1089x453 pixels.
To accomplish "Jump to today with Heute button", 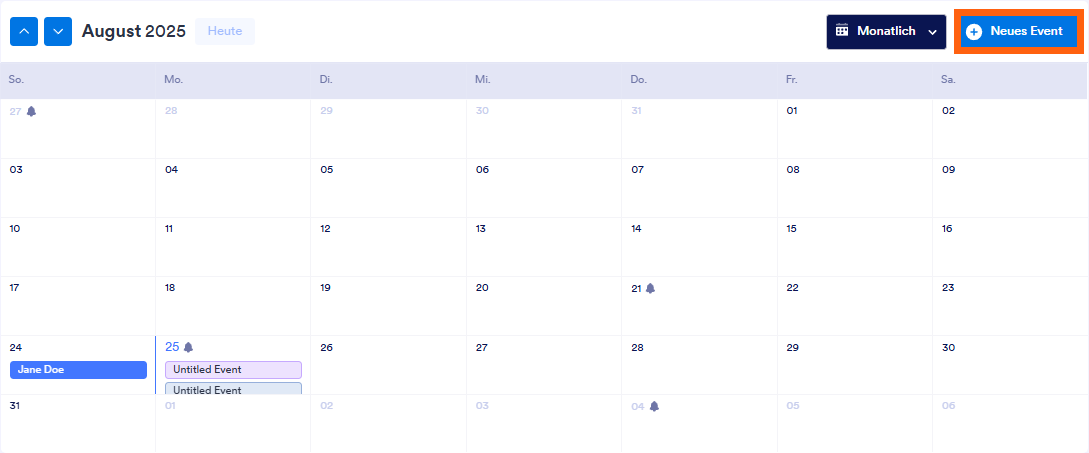I will pos(225,31).
